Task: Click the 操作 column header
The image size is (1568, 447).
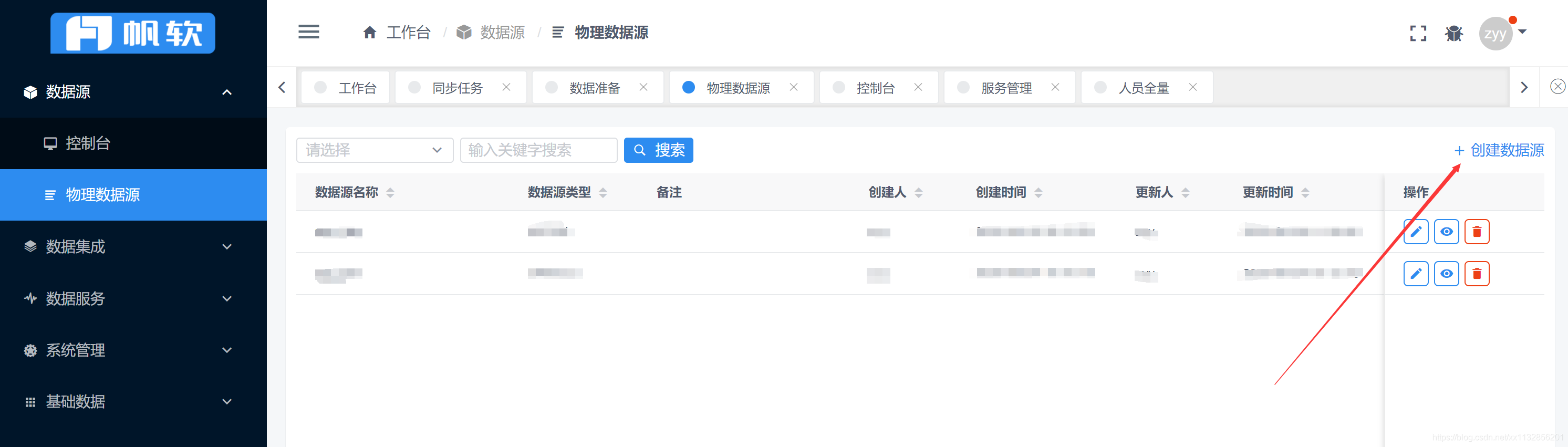Action: pos(1415,192)
